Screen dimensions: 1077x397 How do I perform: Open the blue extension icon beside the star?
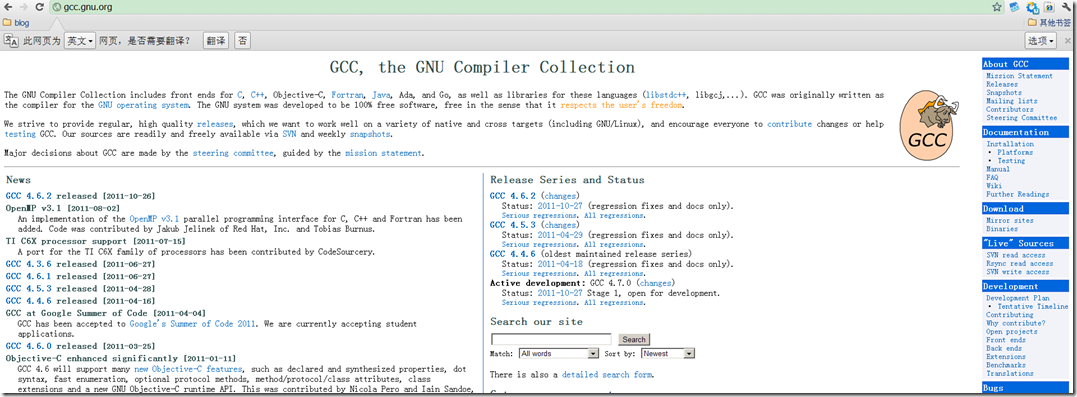point(1014,8)
